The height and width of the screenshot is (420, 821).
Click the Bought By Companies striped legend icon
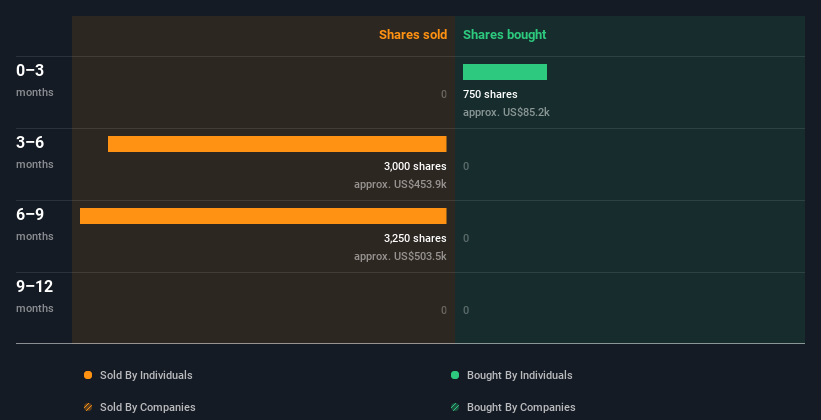tap(455, 407)
